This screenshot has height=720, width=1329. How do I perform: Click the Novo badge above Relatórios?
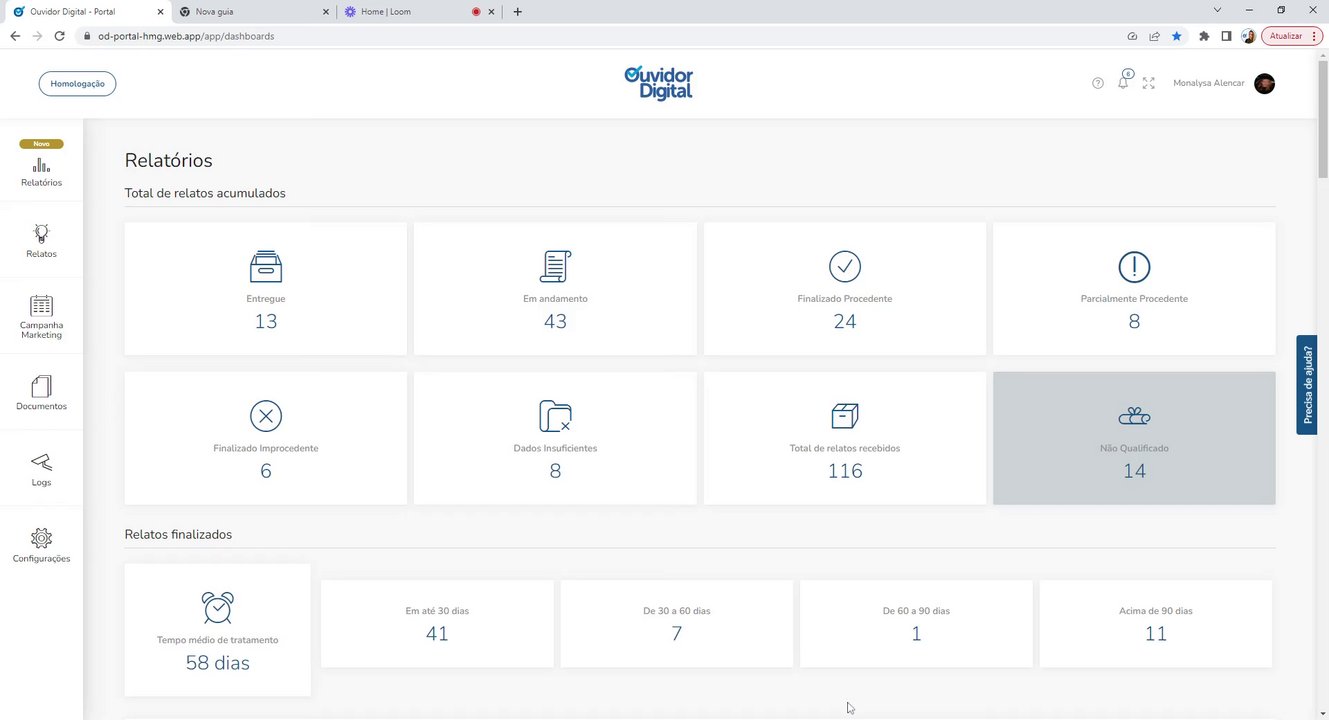click(41, 144)
